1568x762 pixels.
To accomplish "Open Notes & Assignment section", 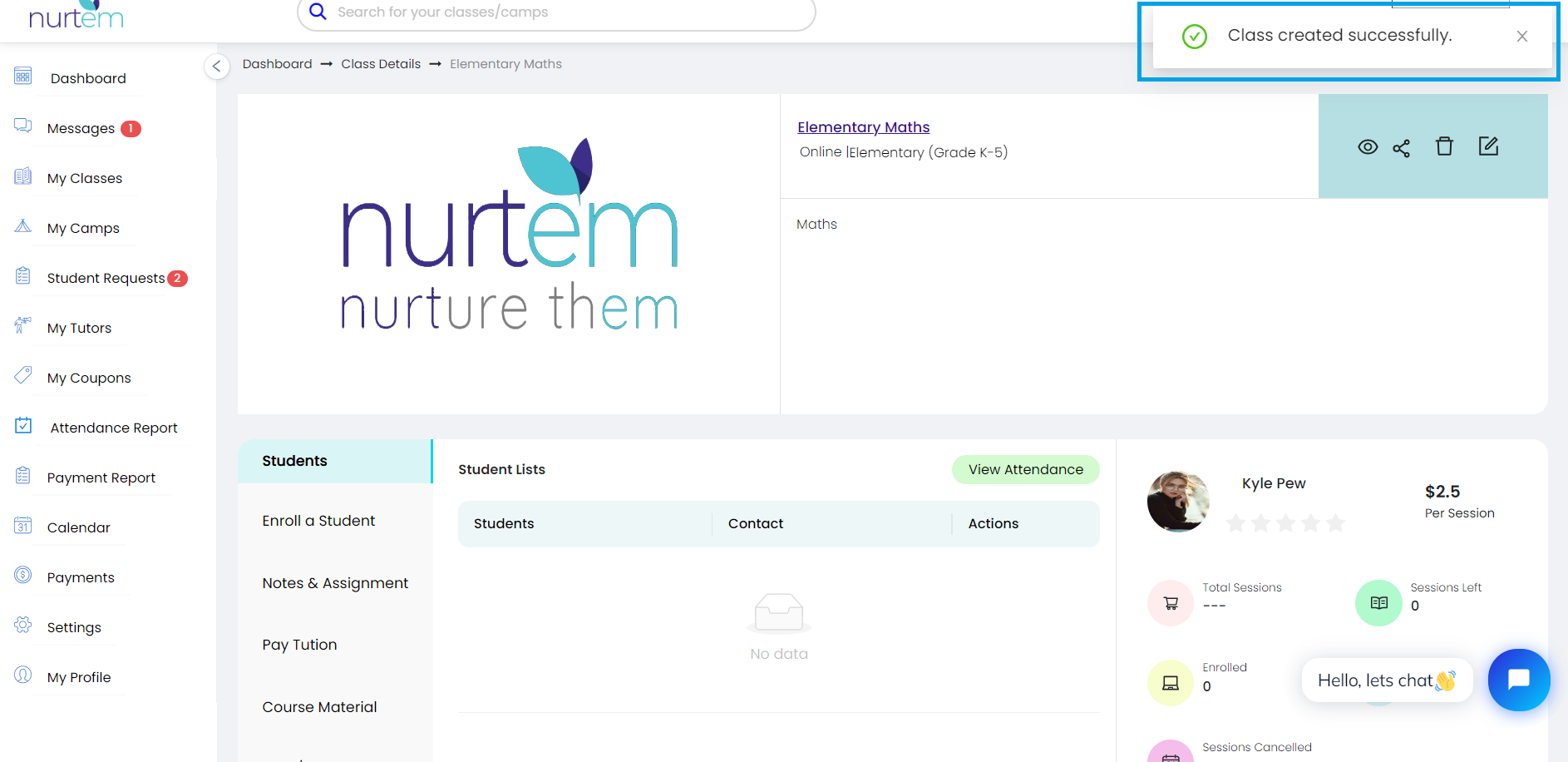I will tap(335, 583).
